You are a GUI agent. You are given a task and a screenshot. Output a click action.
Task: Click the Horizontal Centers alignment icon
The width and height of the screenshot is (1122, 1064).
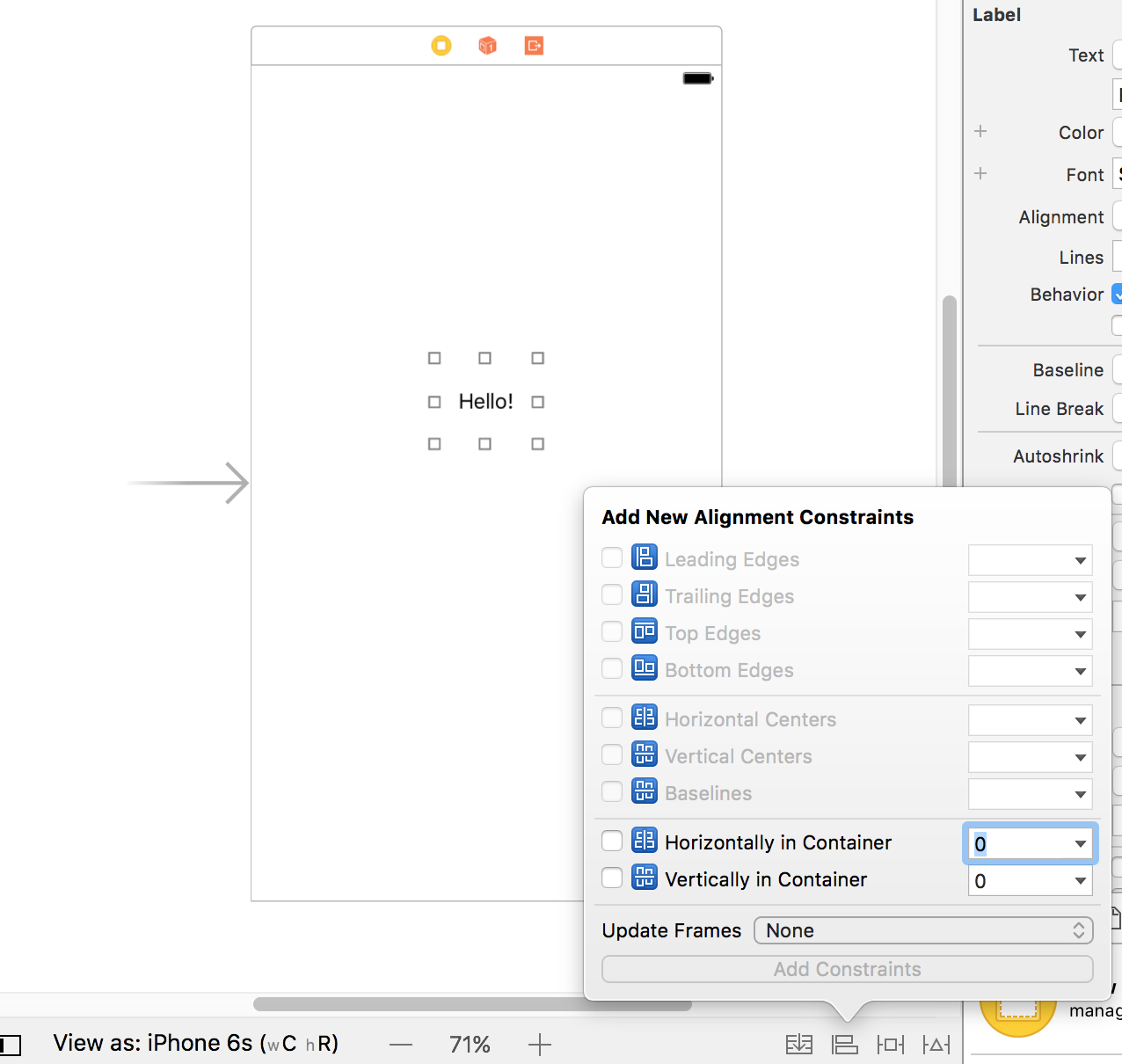coord(645,718)
